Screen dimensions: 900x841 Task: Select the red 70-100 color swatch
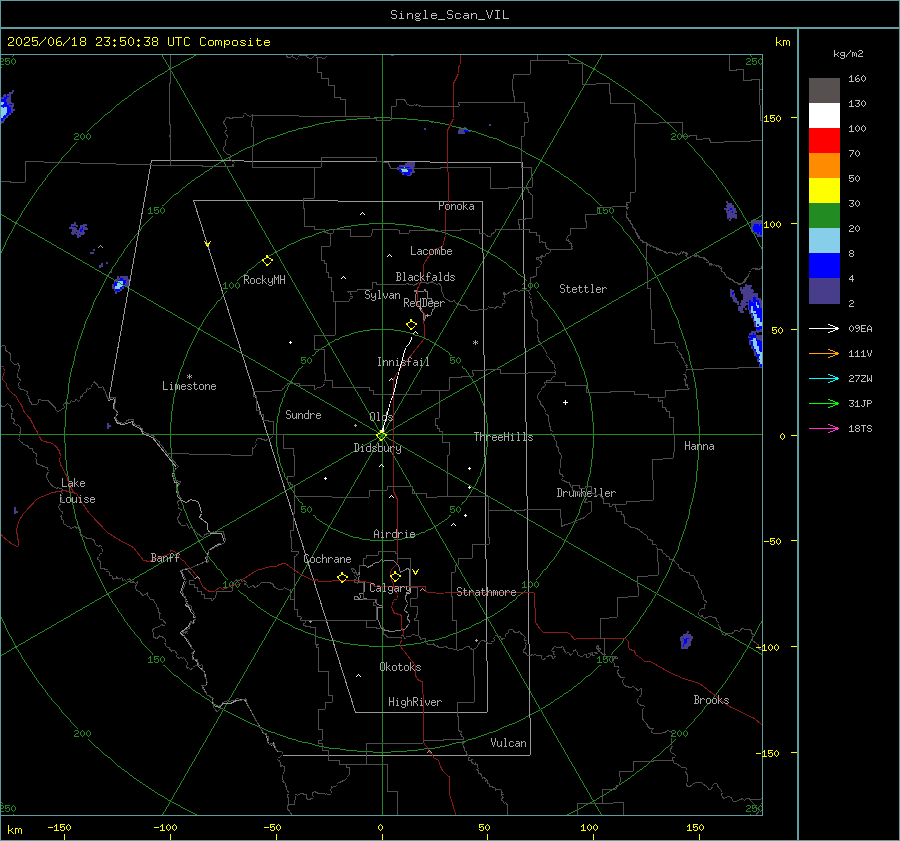point(824,141)
